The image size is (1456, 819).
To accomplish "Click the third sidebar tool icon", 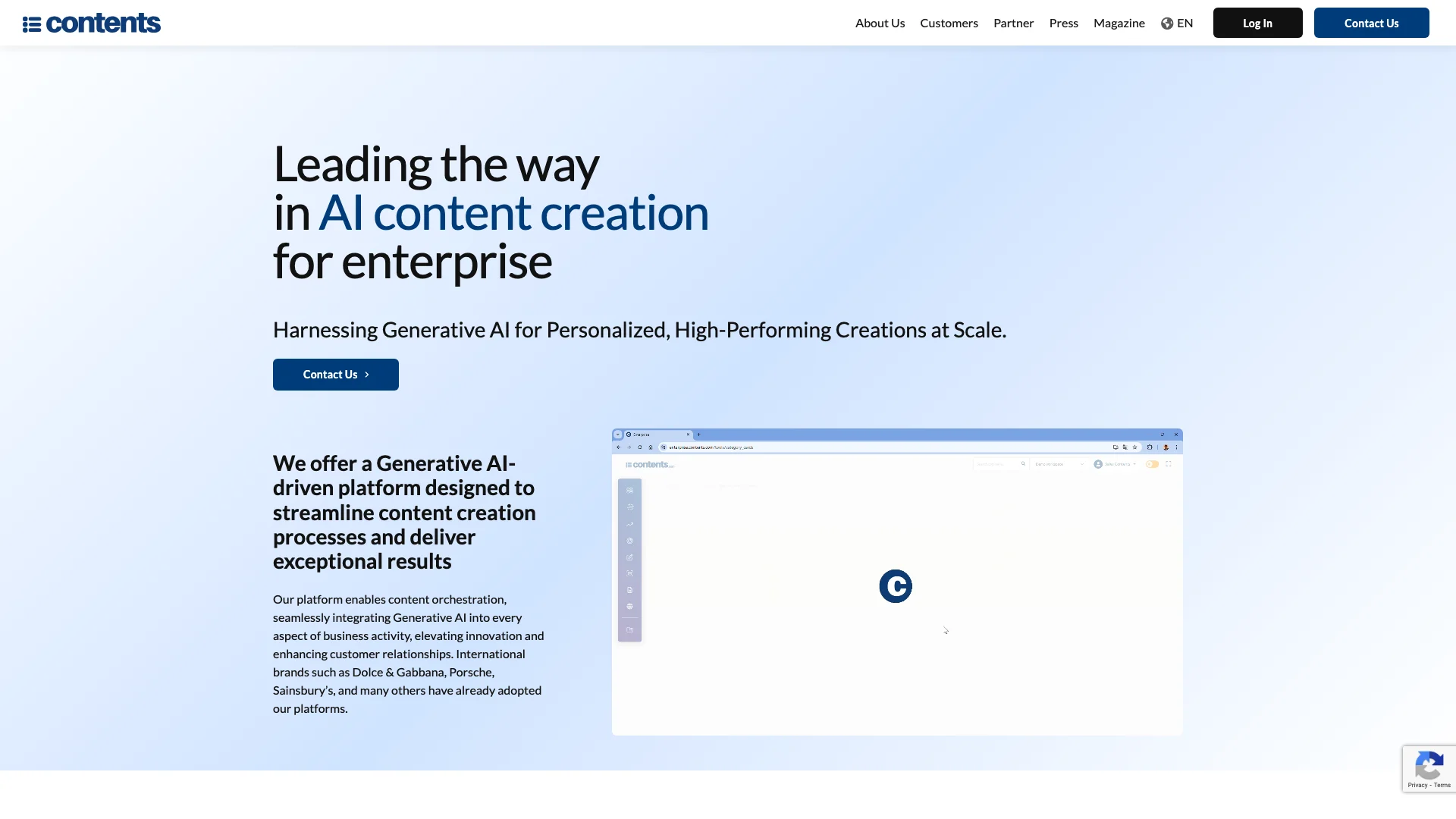I will pos(630,524).
